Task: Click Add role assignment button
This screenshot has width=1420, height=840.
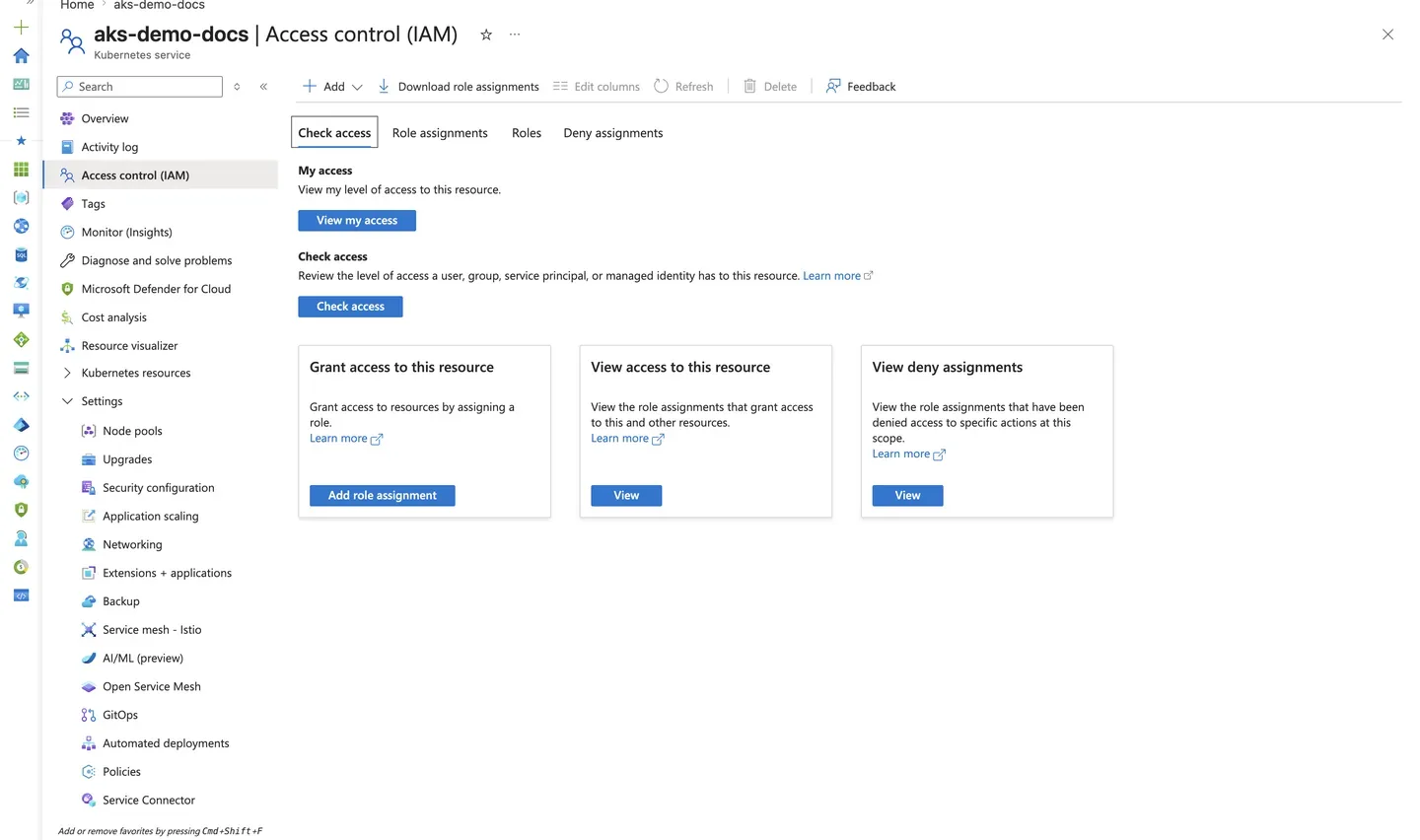Action: pos(383,496)
